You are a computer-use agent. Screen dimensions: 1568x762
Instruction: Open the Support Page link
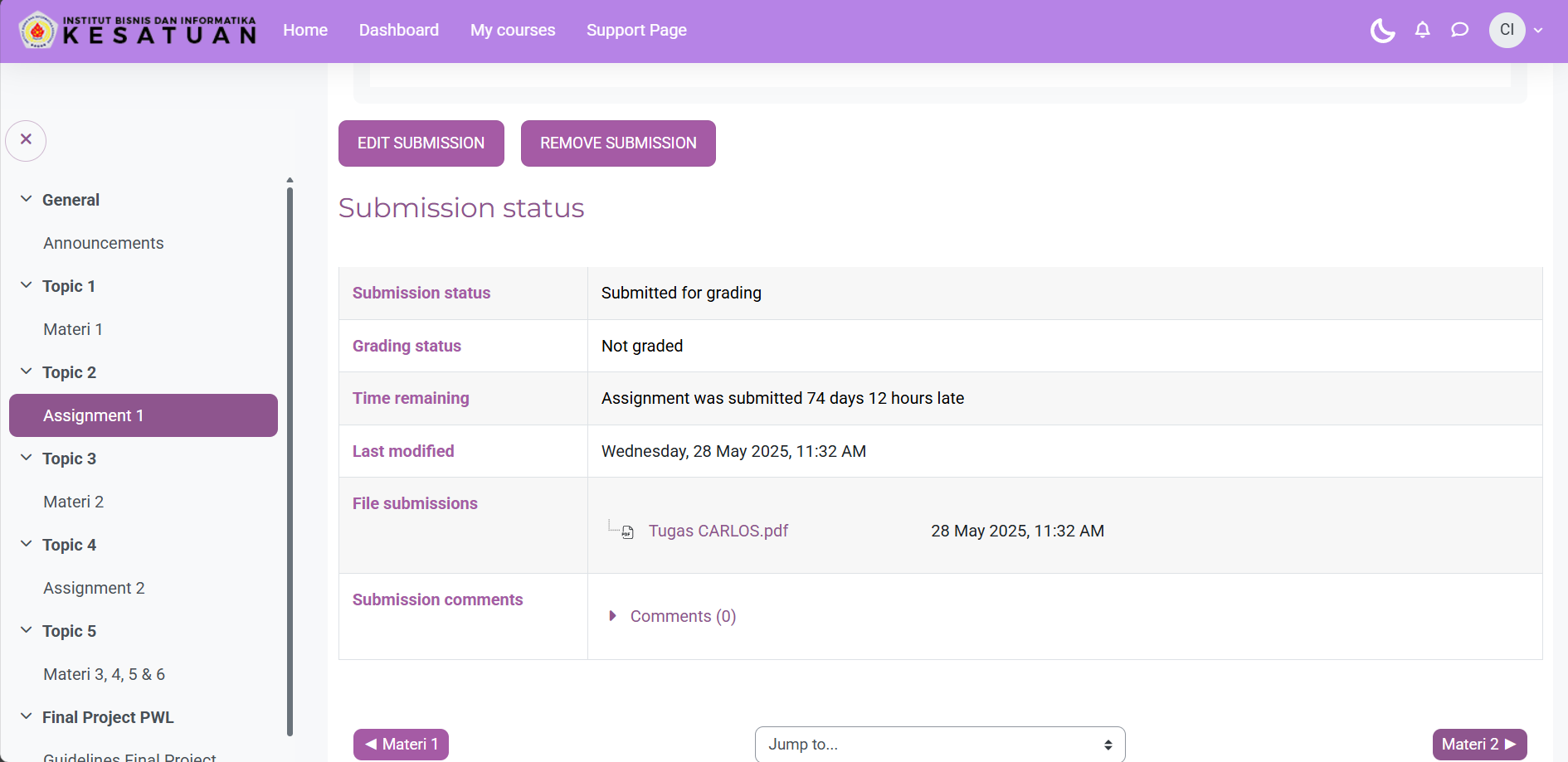click(x=636, y=31)
